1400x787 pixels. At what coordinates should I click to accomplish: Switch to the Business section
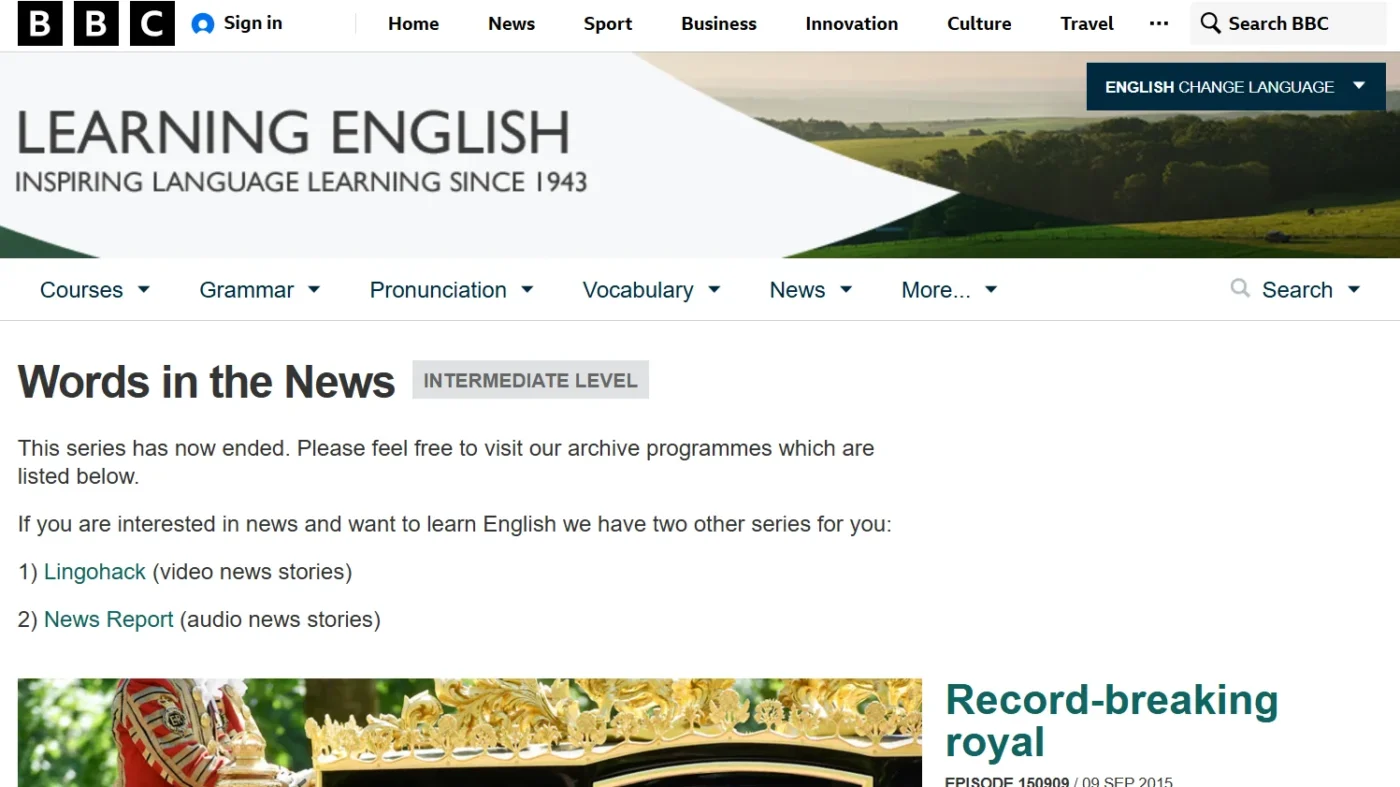718,23
